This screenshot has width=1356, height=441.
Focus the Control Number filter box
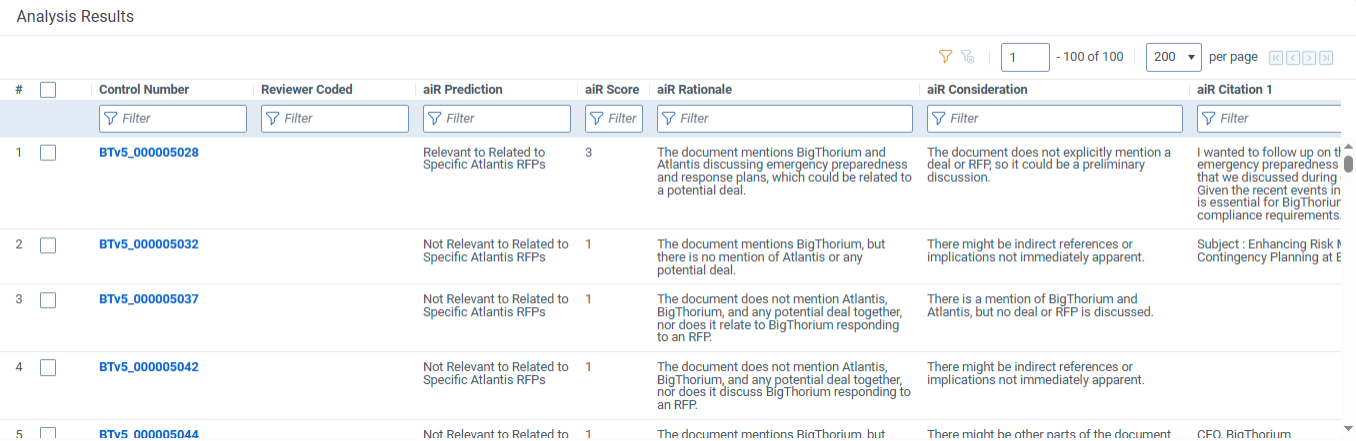[x=173, y=119]
